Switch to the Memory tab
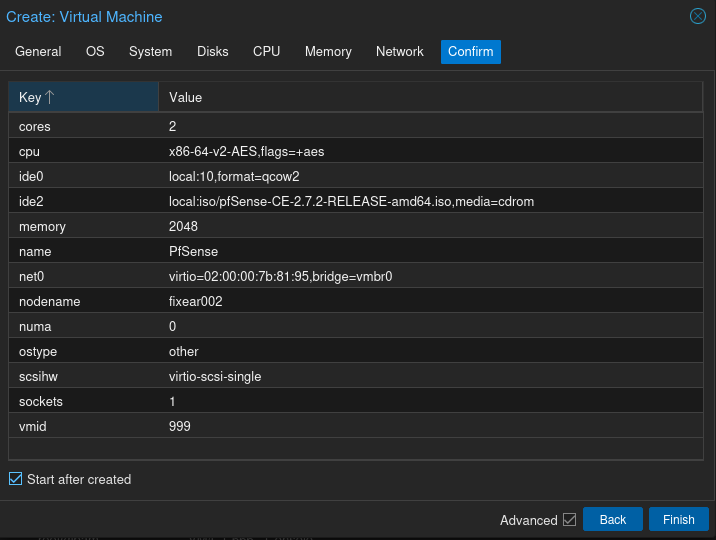Image resolution: width=716 pixels, height=540 pixels. 328,52
